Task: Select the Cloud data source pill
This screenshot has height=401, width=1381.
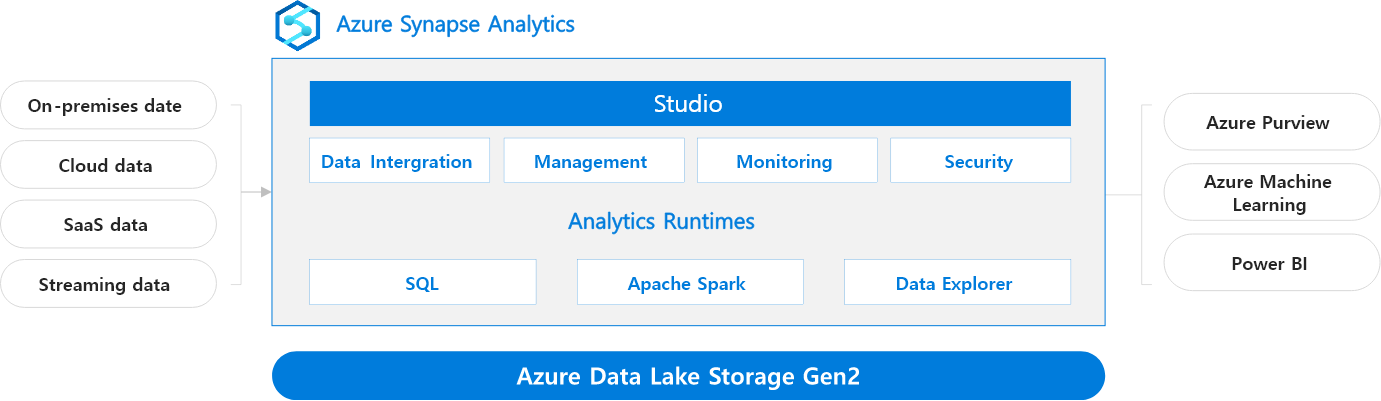Action: coord(108,165)
